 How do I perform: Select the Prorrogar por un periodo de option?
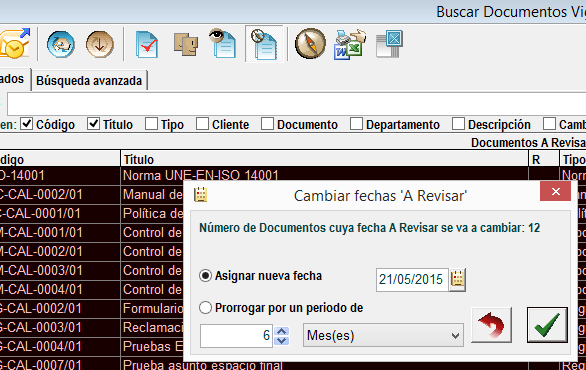click(205, 308)
